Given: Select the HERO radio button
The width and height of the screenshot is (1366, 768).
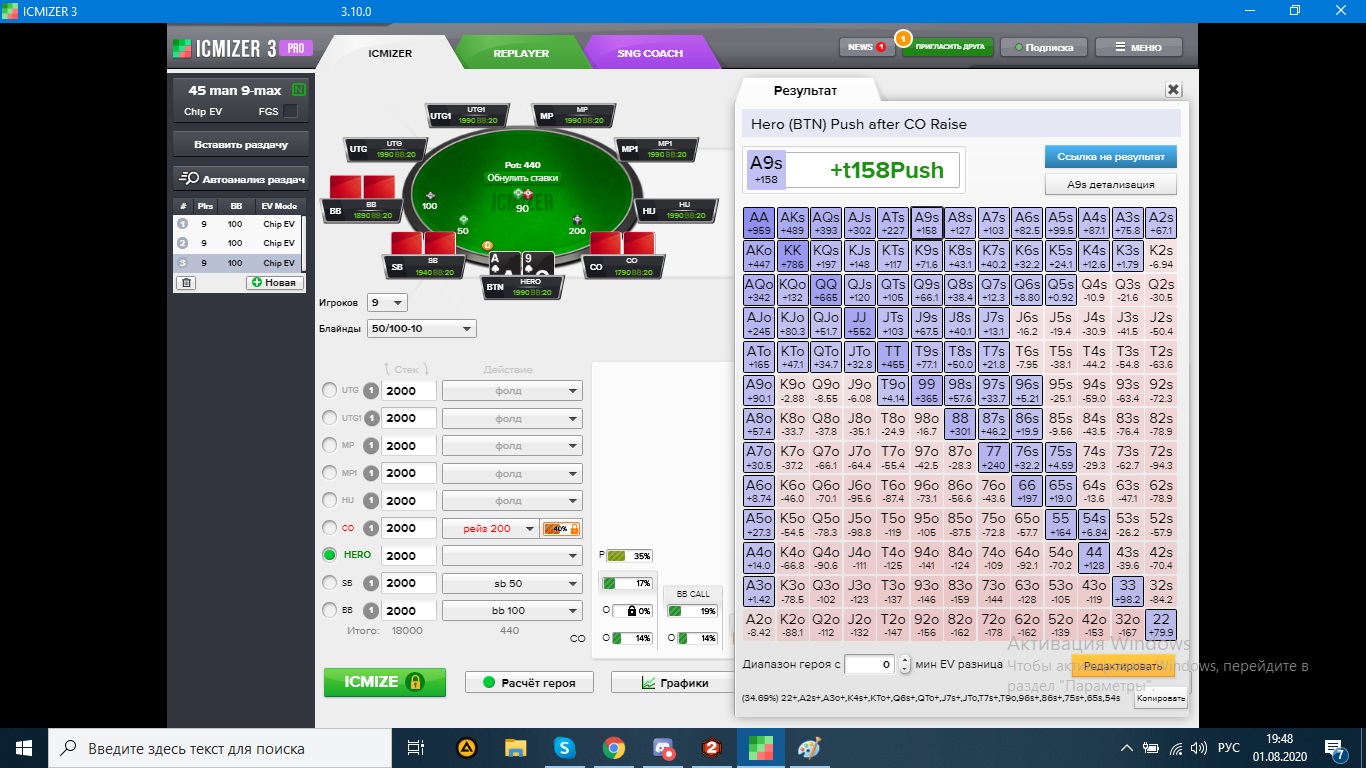Looking at the screenshot, I should pos(329,555).
